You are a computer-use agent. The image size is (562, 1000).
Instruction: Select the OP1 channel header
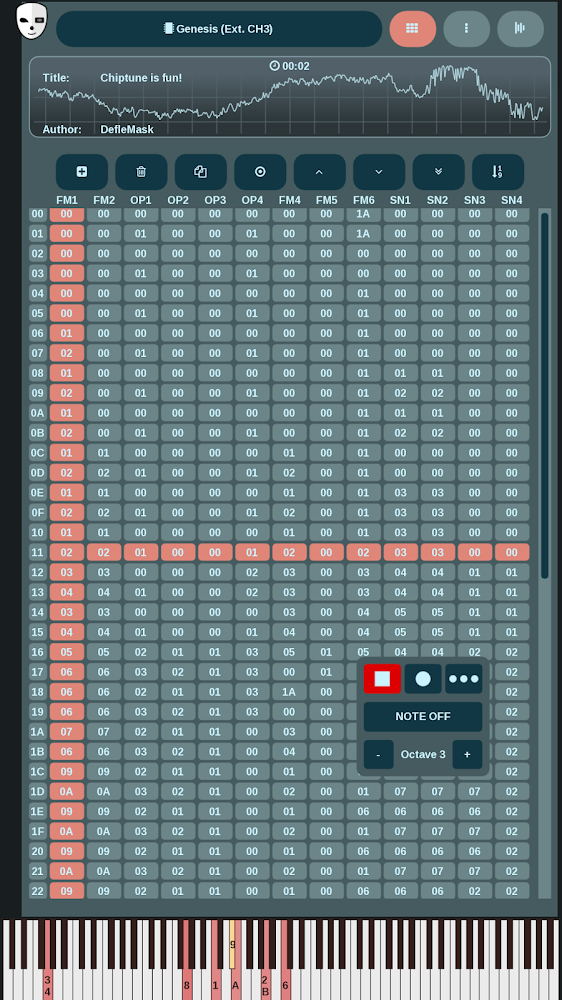click(x=141, y=200)
